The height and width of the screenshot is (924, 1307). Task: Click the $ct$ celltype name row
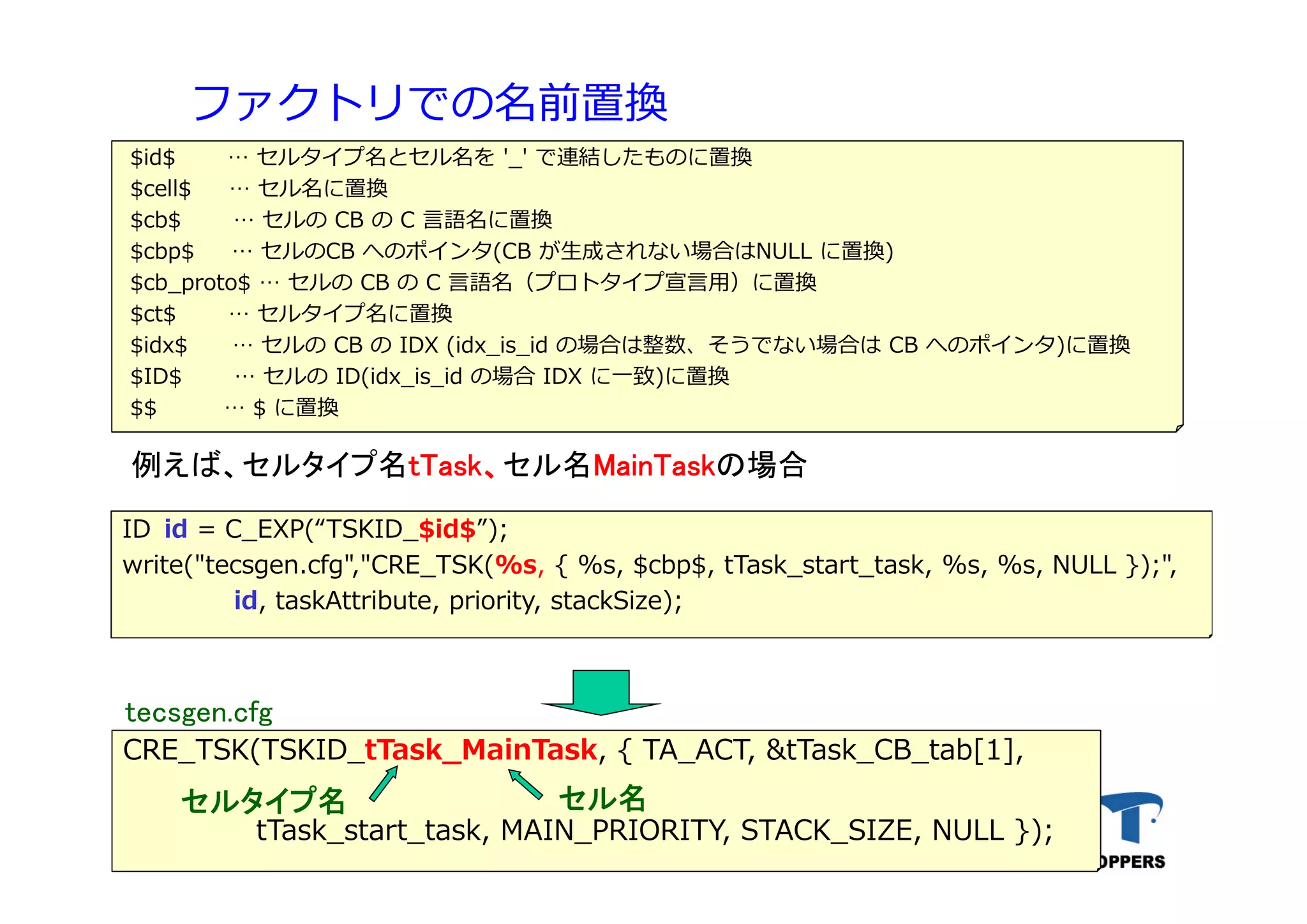click(x=291, y=313)
